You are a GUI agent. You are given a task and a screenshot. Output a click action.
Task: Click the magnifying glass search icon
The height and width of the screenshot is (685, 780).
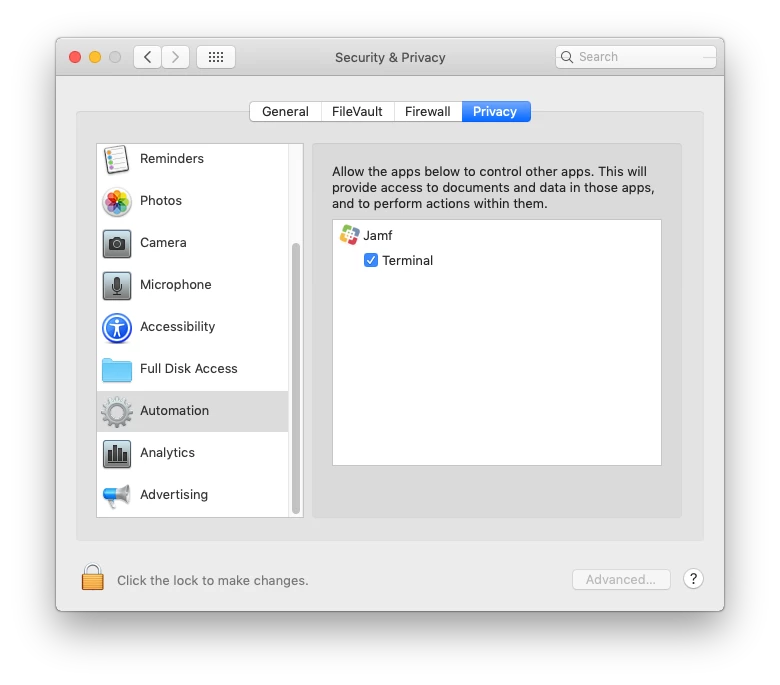point(567,57)
